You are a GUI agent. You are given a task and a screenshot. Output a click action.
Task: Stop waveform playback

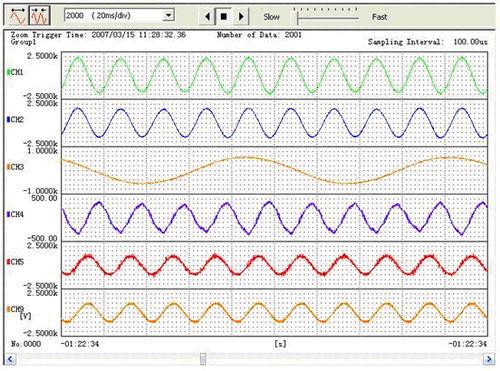pos(224,16)
